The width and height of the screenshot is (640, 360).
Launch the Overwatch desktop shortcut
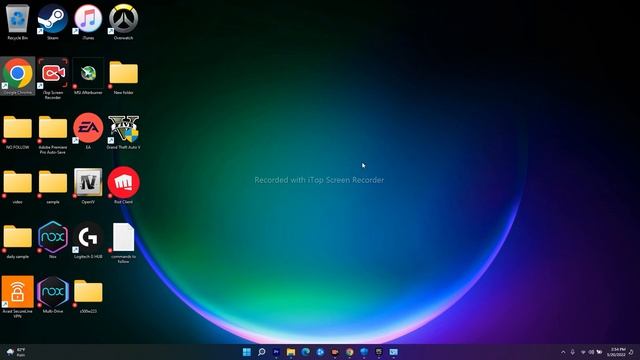[x=123, y=22]
